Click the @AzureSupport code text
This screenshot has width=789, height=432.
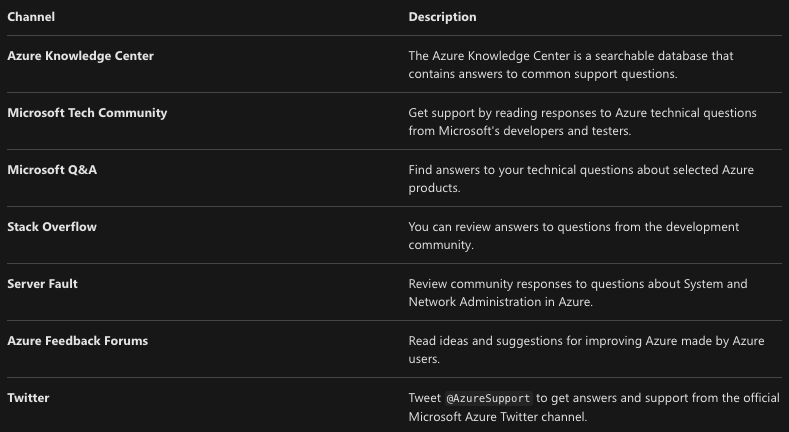point(489,398)
